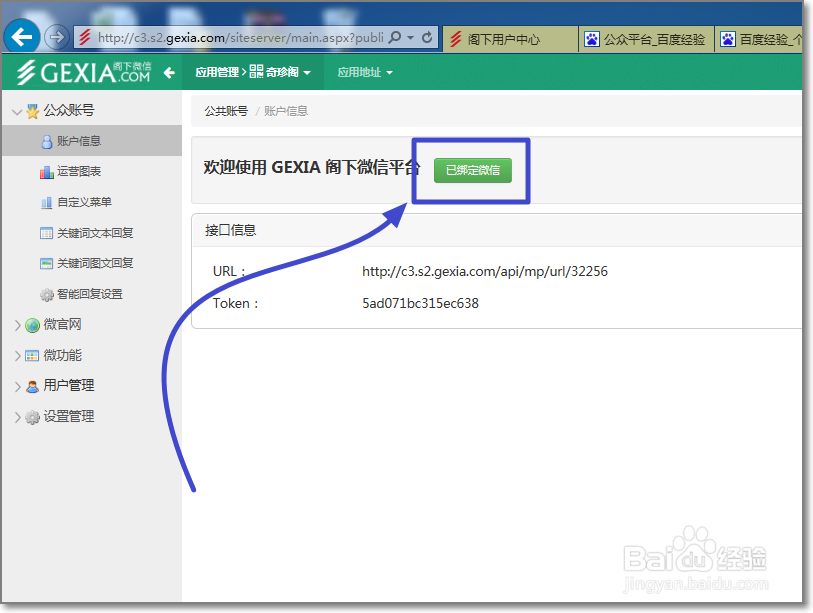Open the 微功能 menu item
The height and width of the screenshot is (613, 813).
tap(62, 355)
